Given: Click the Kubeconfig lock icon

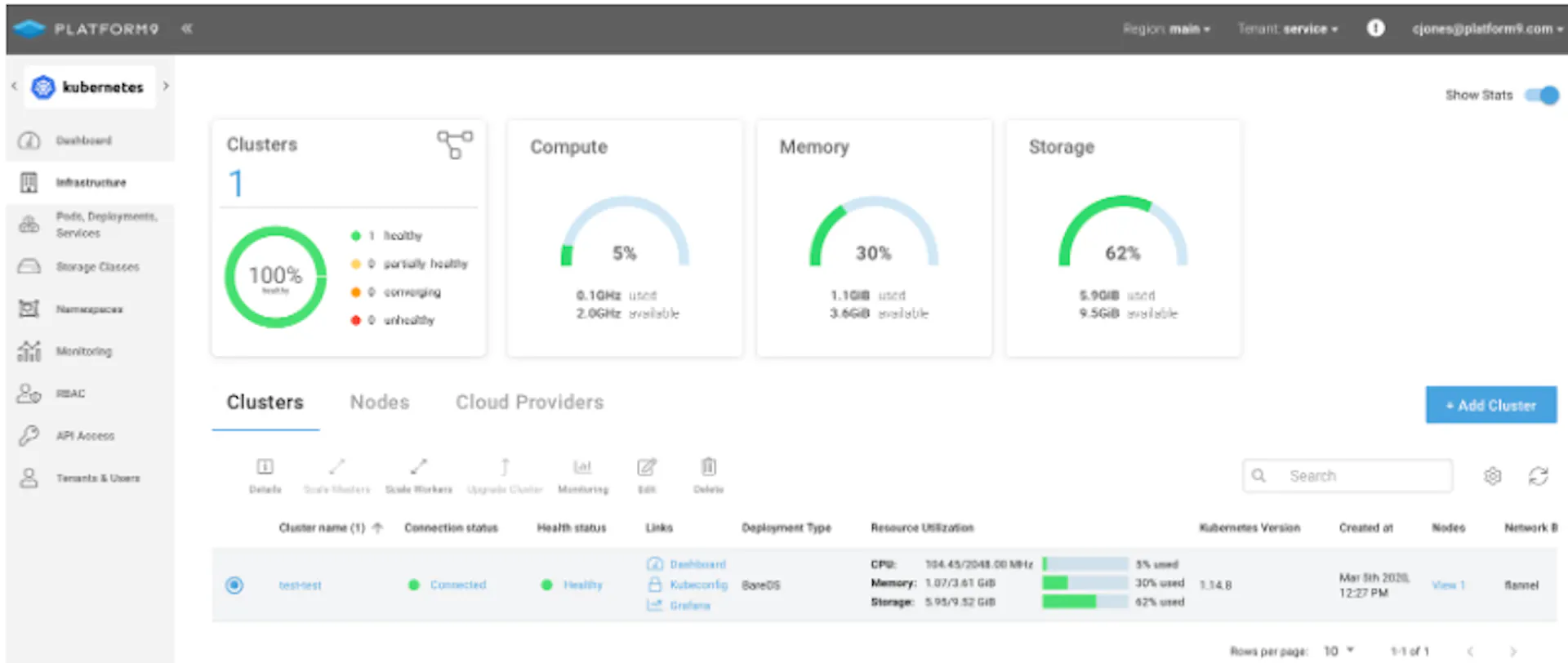Looking at the screenshot, I should tap(654, 585).
